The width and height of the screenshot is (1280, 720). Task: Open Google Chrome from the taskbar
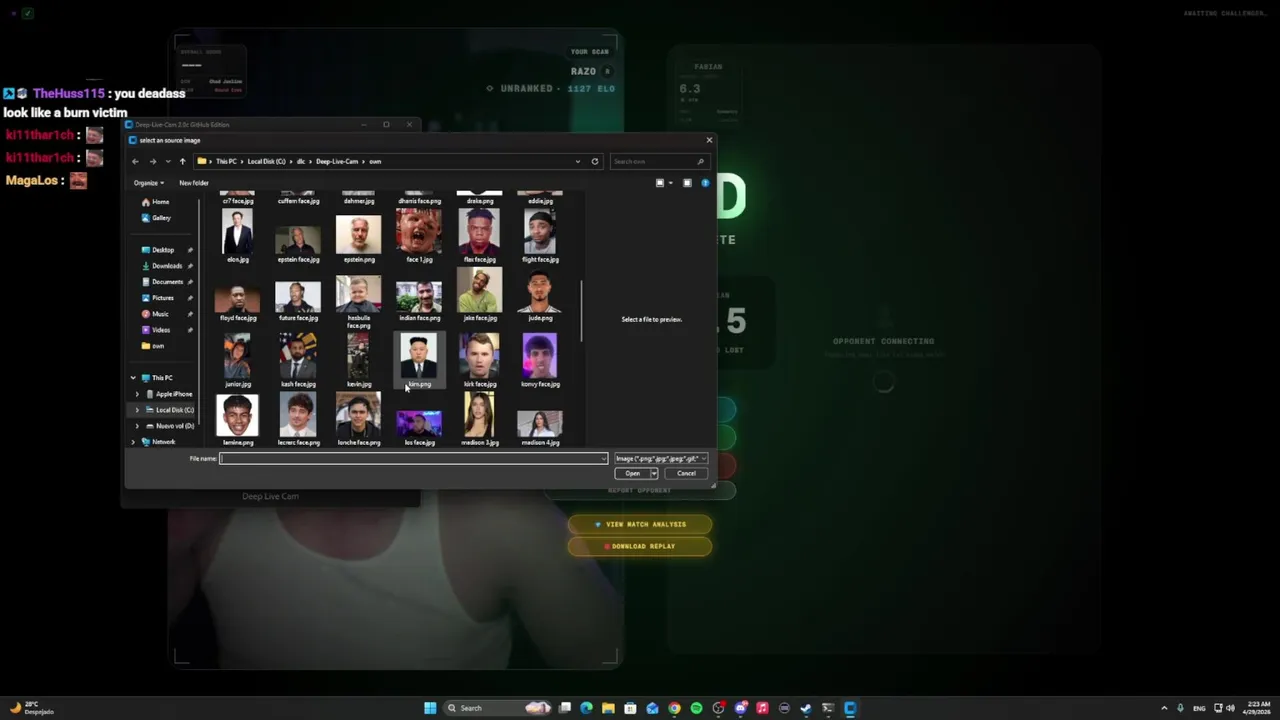(674, 708)
